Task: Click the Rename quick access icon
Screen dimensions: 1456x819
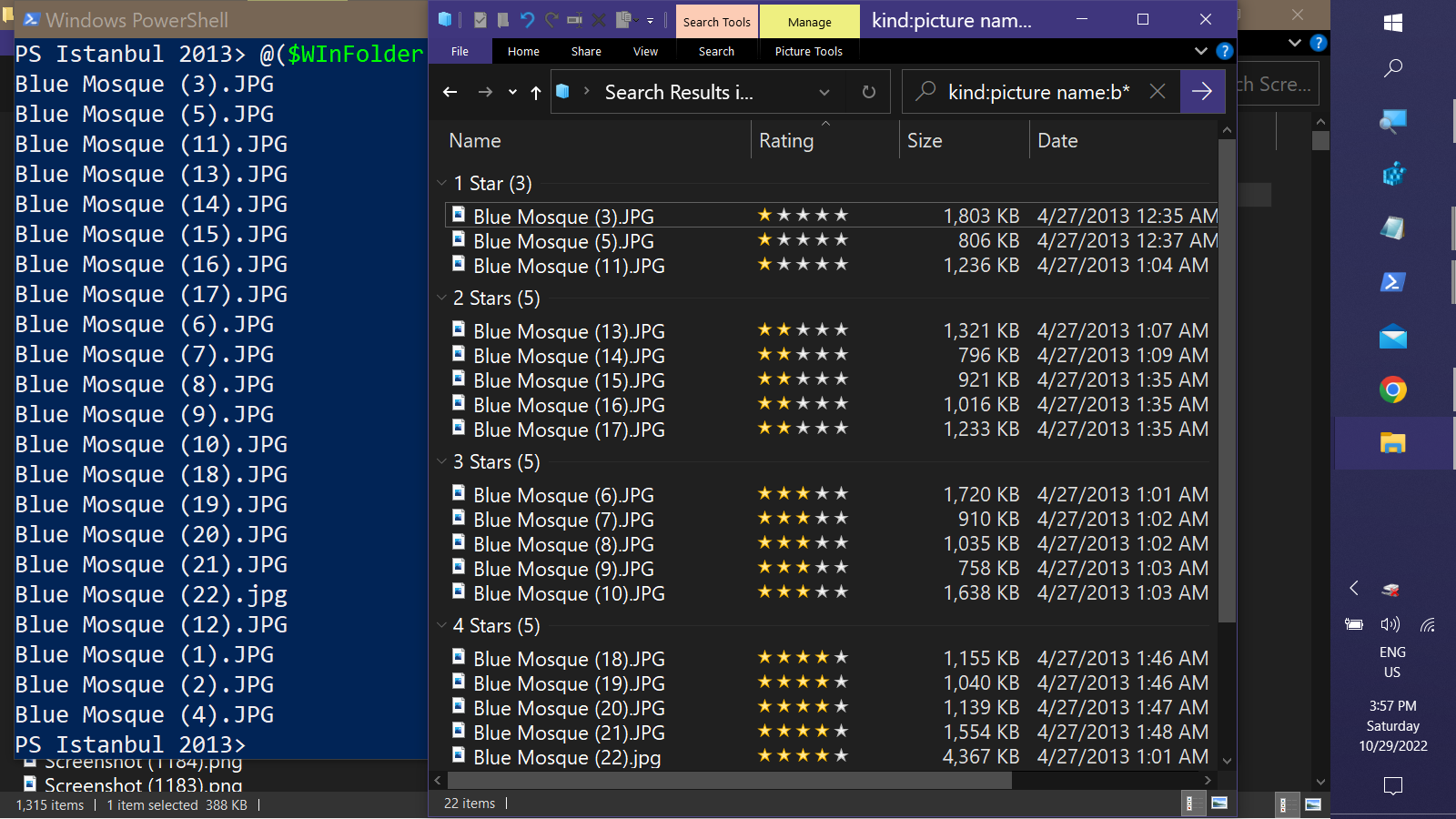Action: coord(575,20)
